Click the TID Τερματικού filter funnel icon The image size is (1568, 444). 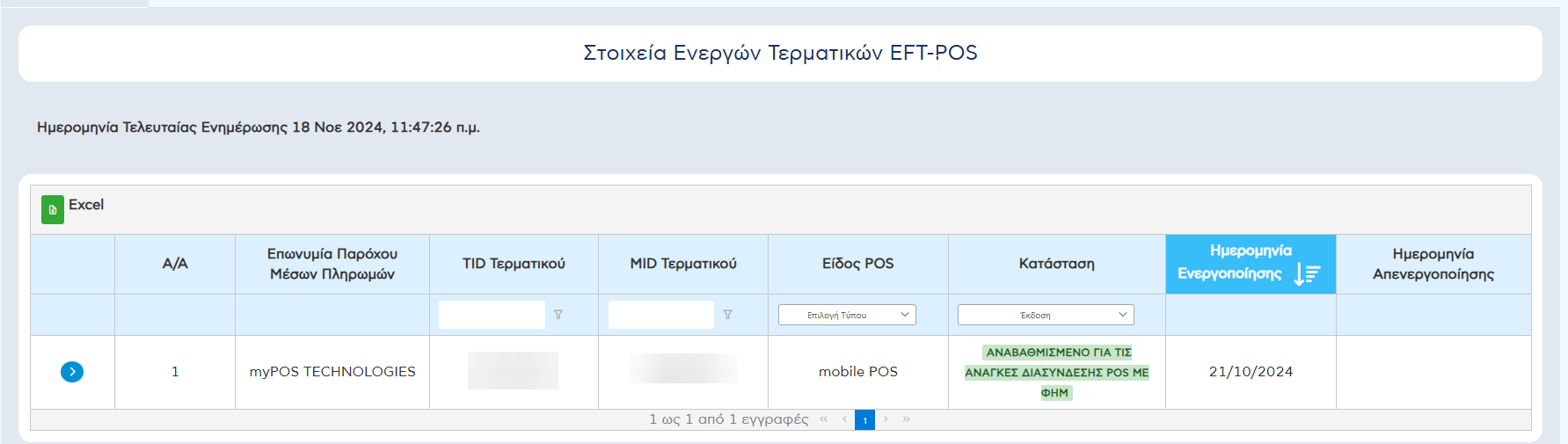pos(558,315)
